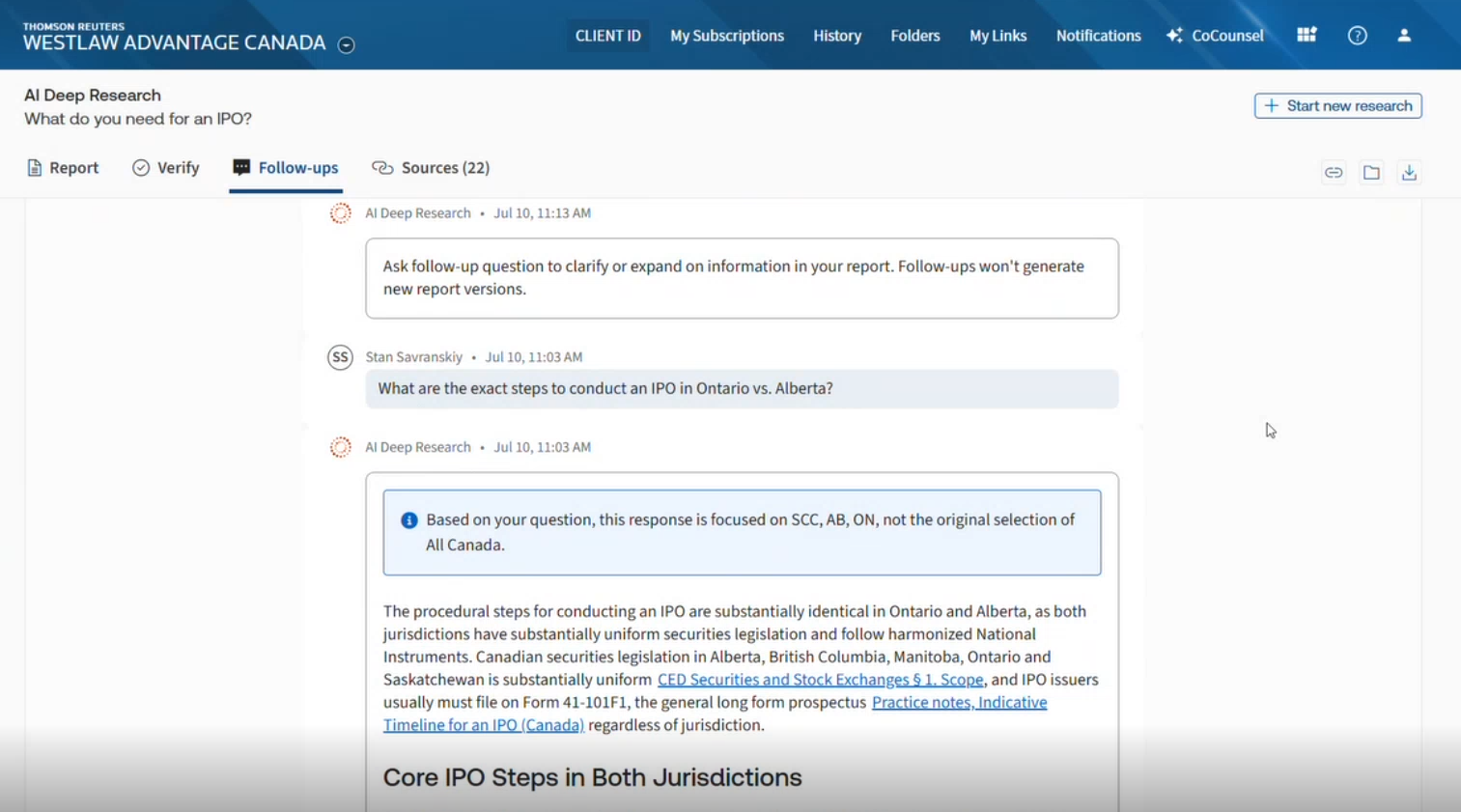Open the help question mark icon

[1358, 36]
